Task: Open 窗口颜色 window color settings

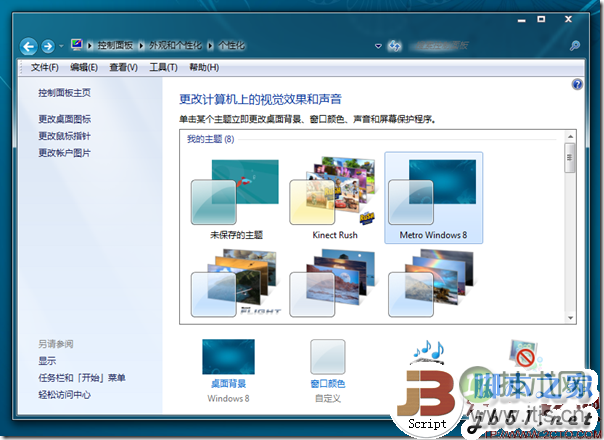Action: click(328, 371)
